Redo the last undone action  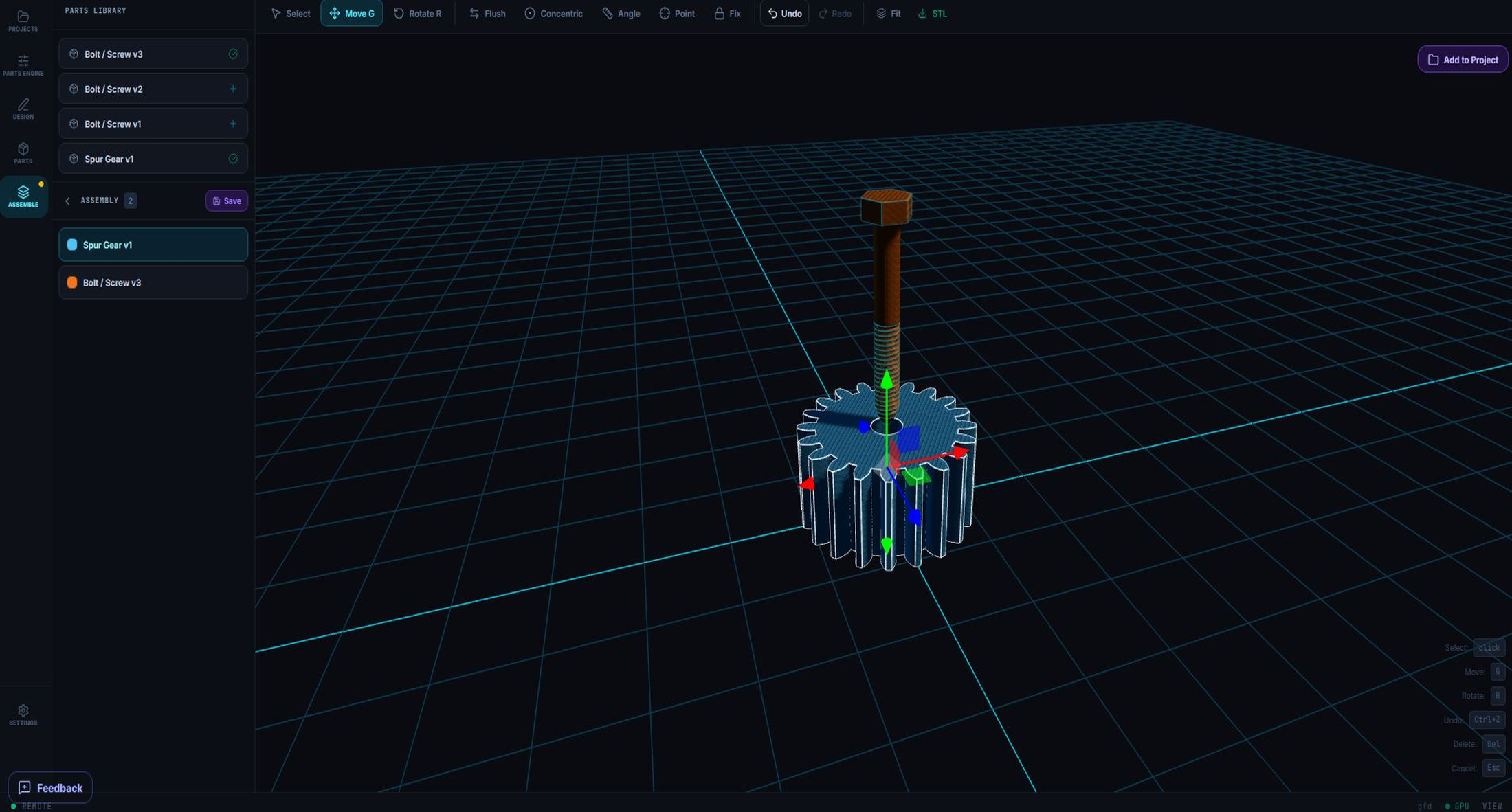coord(834,14)
